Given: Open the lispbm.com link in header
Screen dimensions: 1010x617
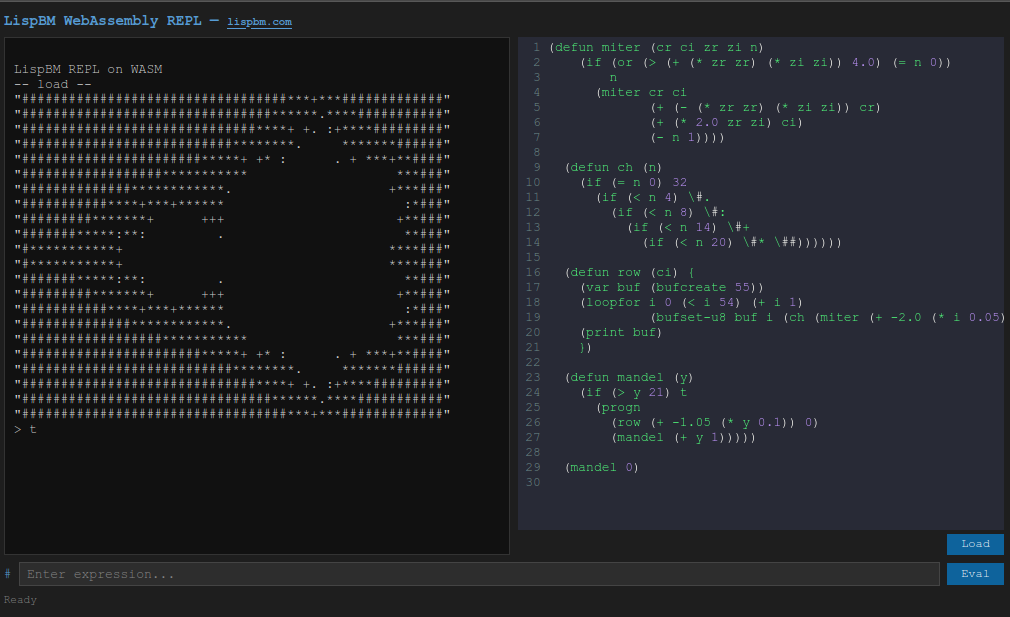Looking at the screenshot, I should (259, 22).
